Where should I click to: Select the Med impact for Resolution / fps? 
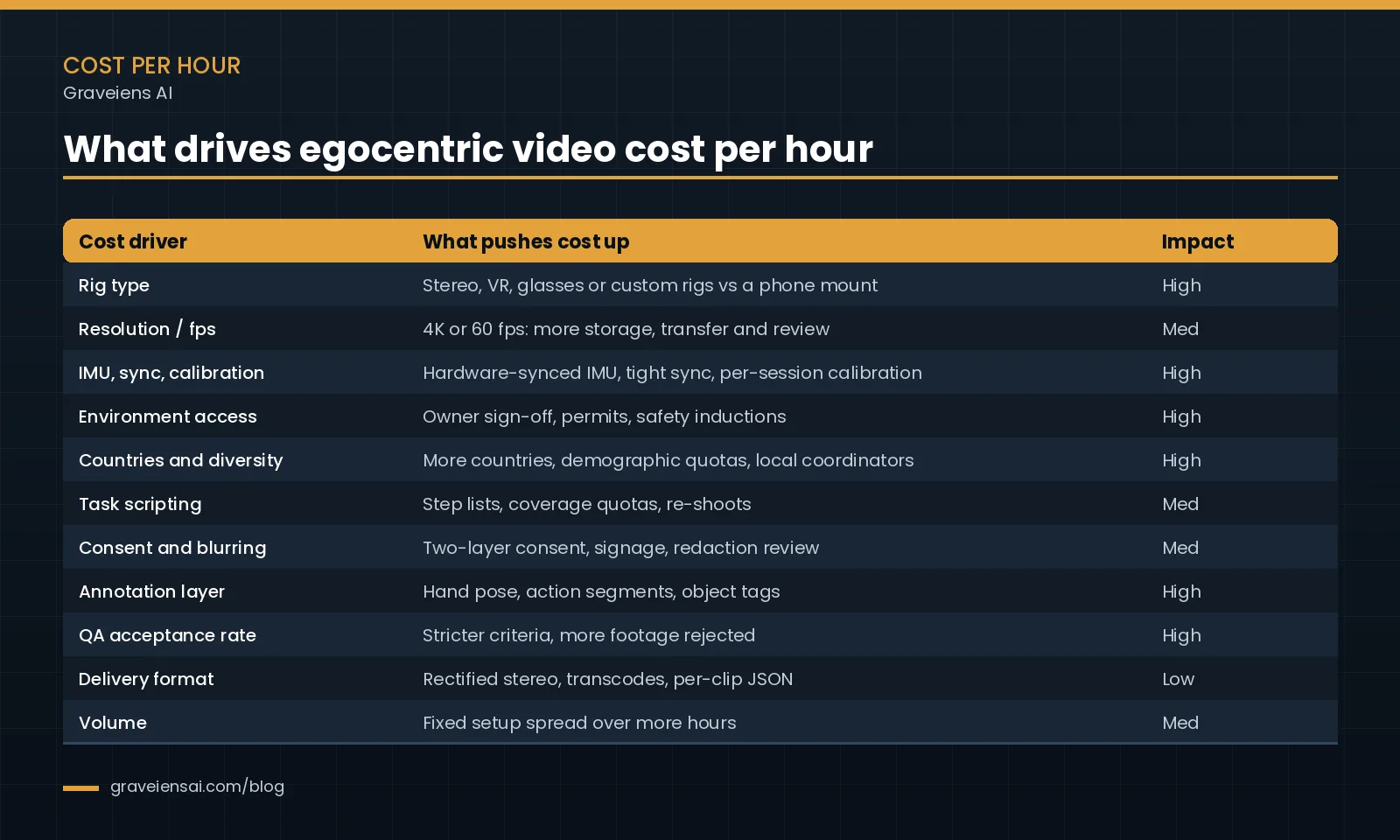click(x=1180, y=329)
